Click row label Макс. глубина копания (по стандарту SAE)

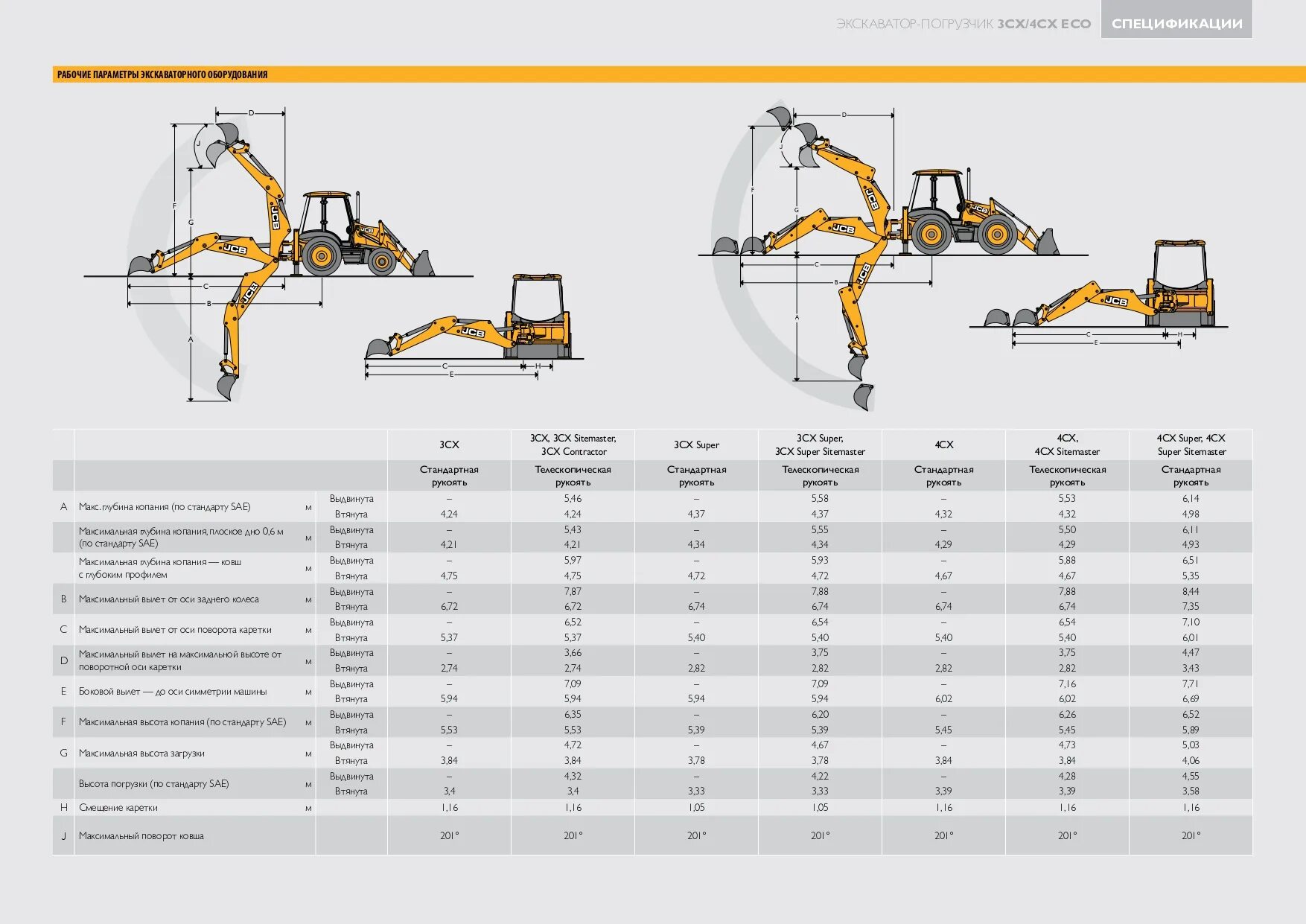point(165,506)
